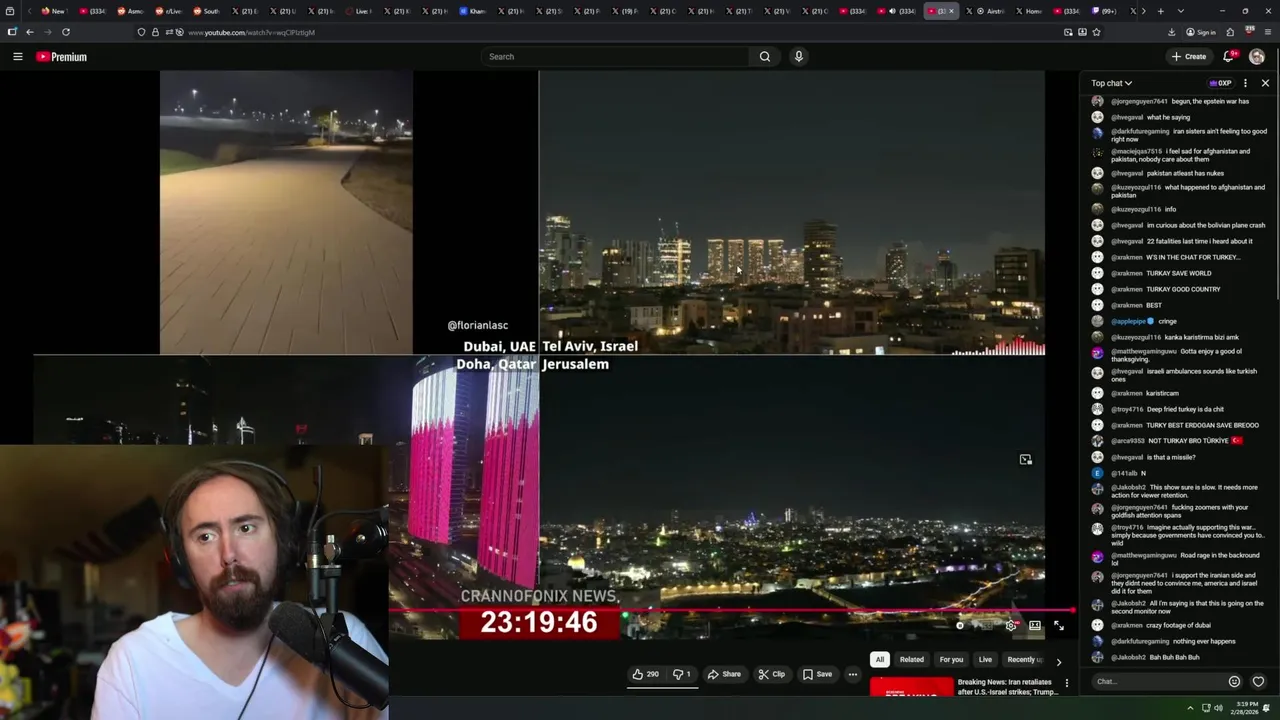The image size is (1280, 720).
Task: Open the browser sidebar icon
Action: pos(12,32)
